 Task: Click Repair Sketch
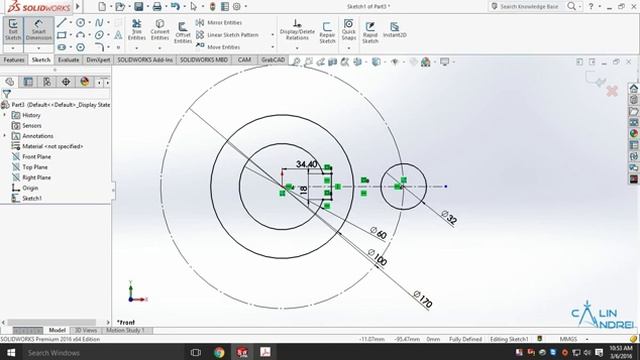pos(327,33)
